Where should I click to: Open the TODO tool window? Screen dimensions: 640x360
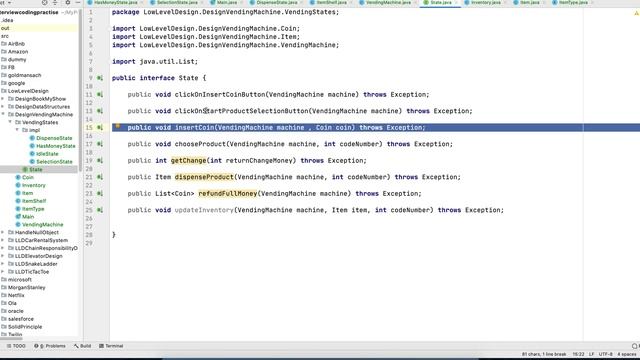click(16, 346)
